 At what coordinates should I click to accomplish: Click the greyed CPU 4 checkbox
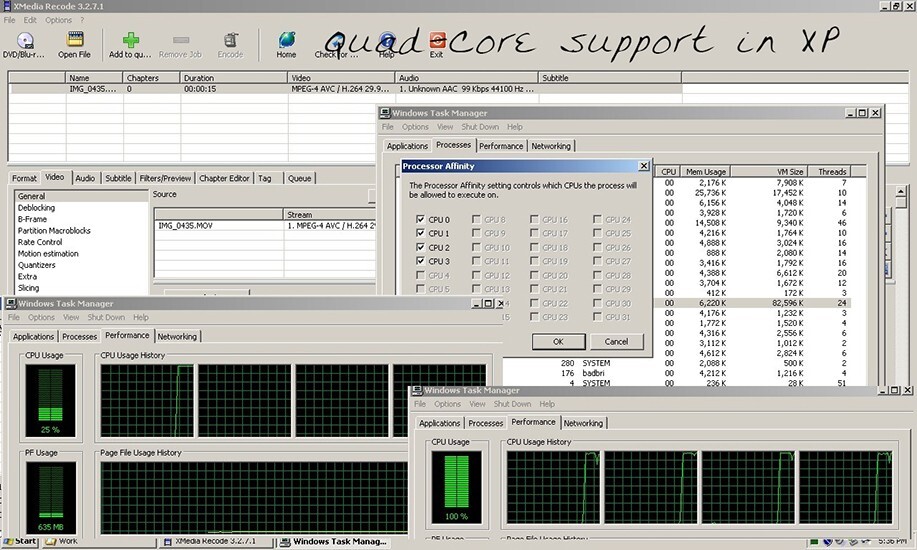[420, 275]
